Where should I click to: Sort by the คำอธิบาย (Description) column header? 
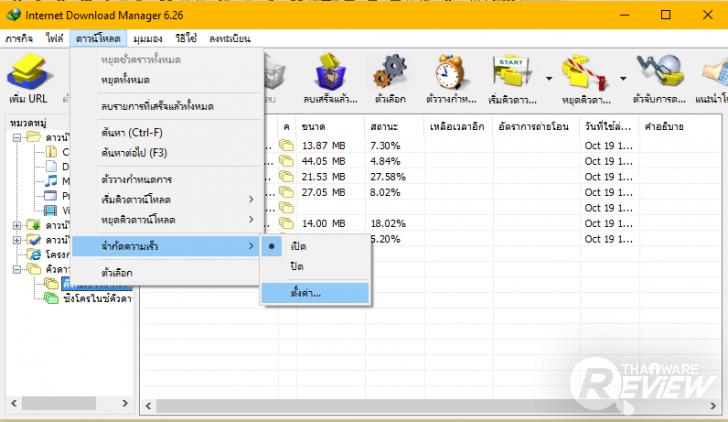[679, 127]
